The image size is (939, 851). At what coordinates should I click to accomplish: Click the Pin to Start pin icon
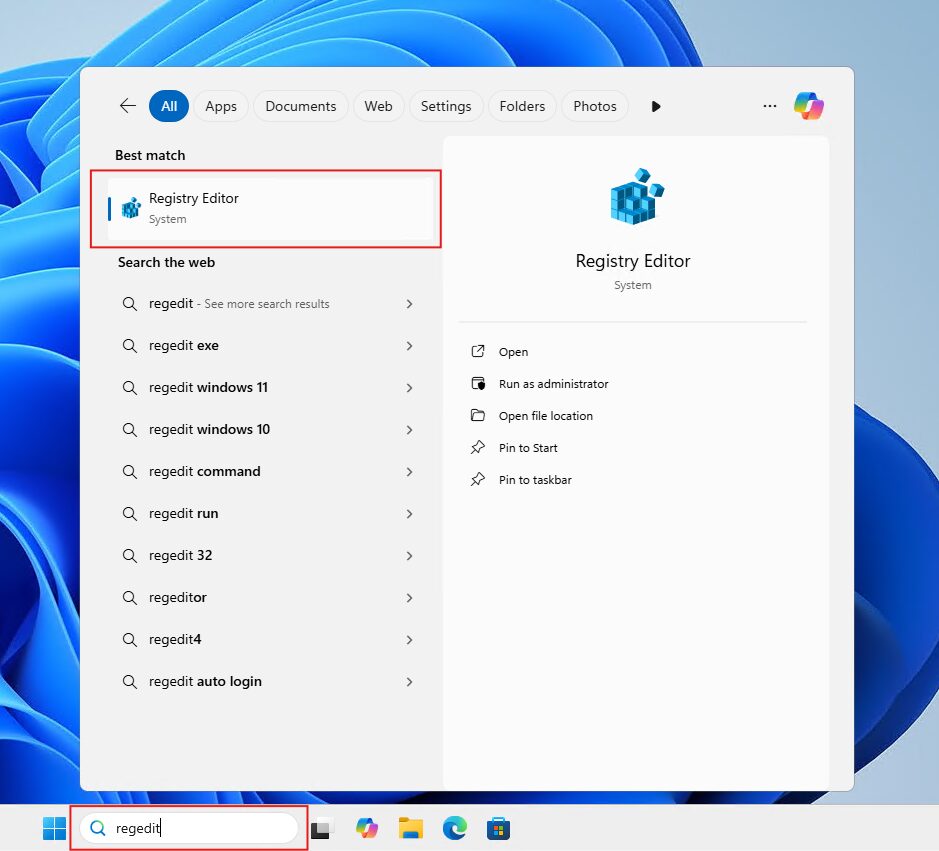478,447
